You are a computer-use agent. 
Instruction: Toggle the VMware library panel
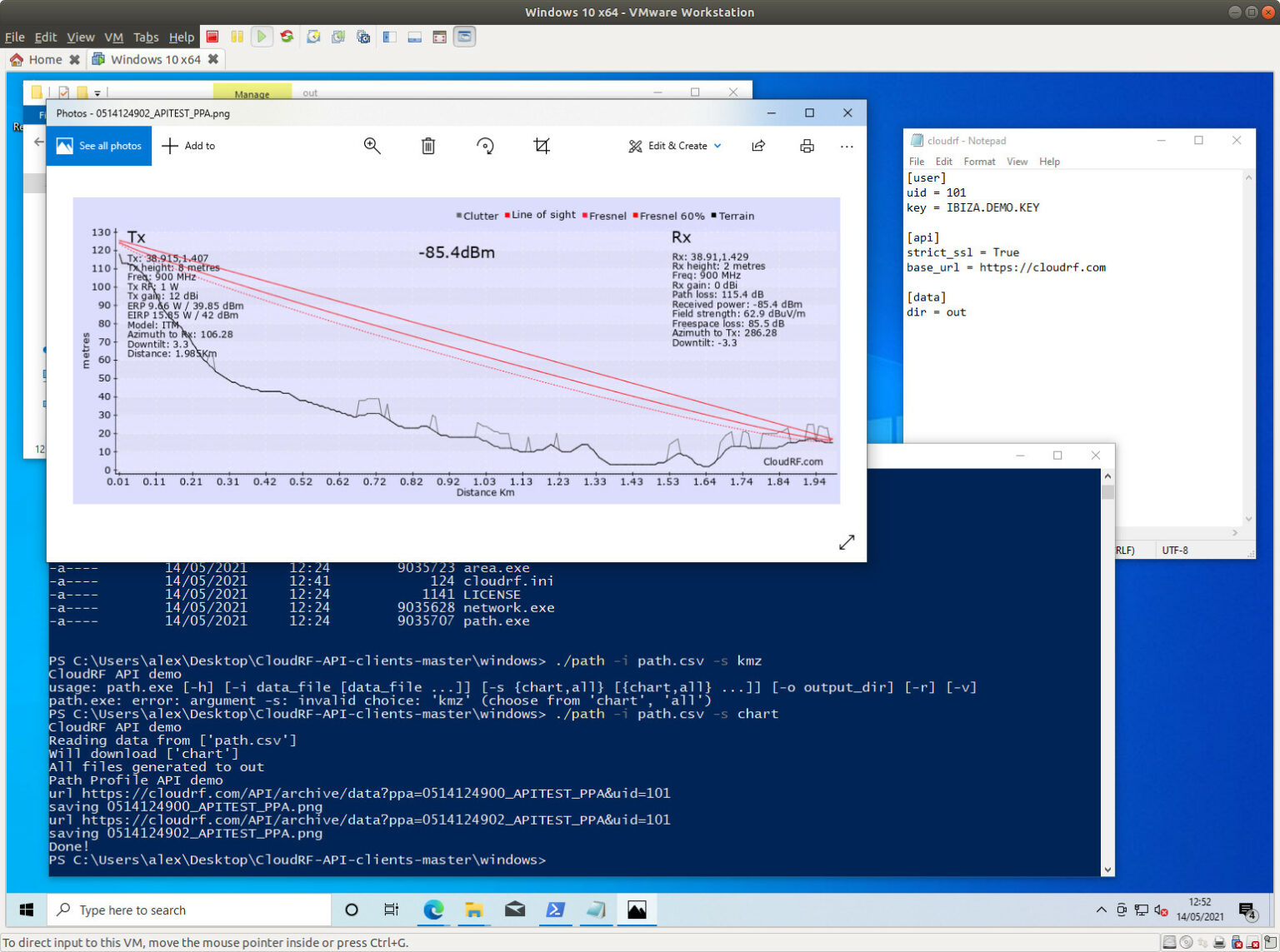pyautogui.click(x=389, y=36)
